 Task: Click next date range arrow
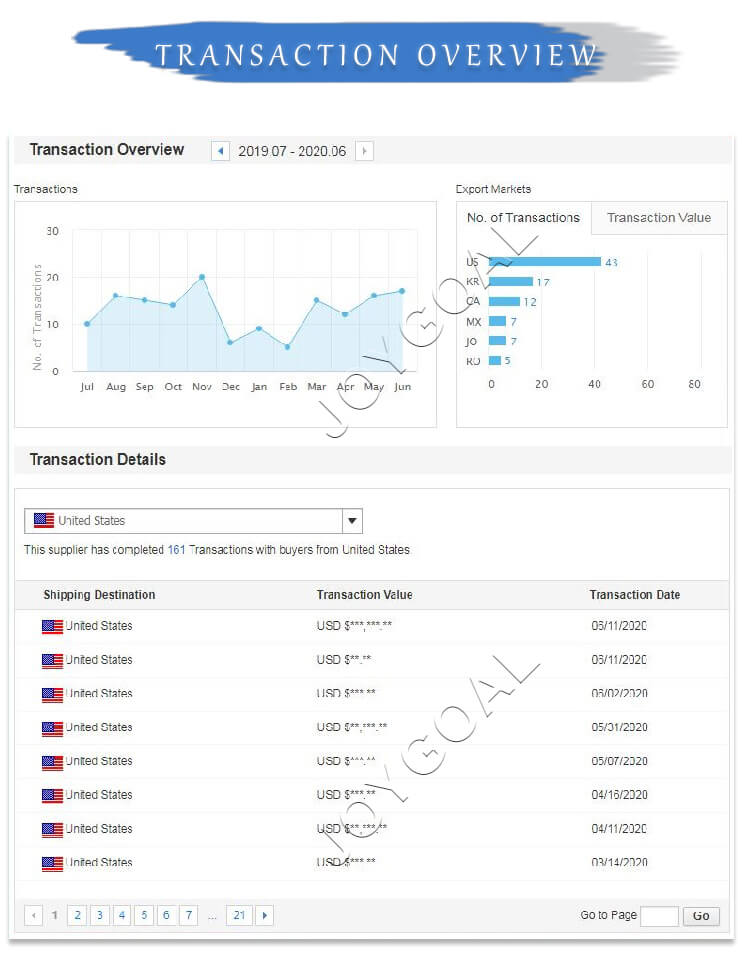[364, 151]
